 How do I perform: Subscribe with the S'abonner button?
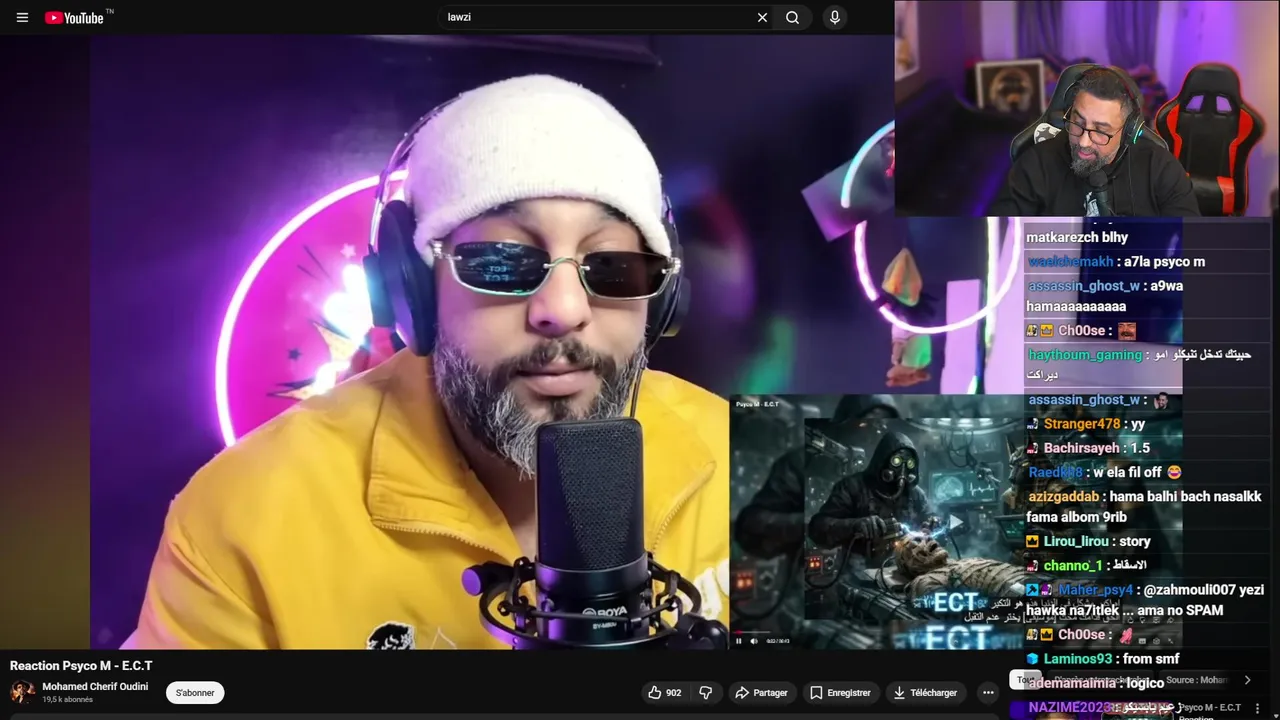pyautogui.click(x=195, y=692)
